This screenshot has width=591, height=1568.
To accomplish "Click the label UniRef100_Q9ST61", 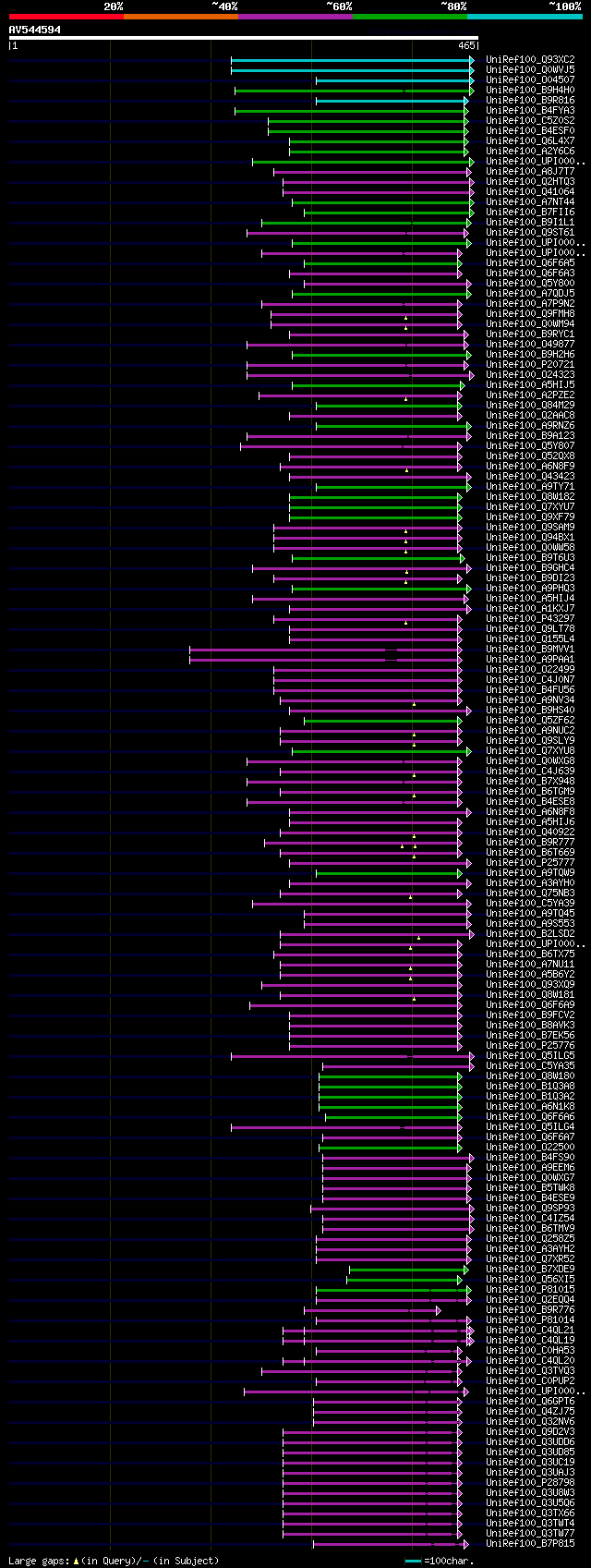I will [x=530, y=233].
